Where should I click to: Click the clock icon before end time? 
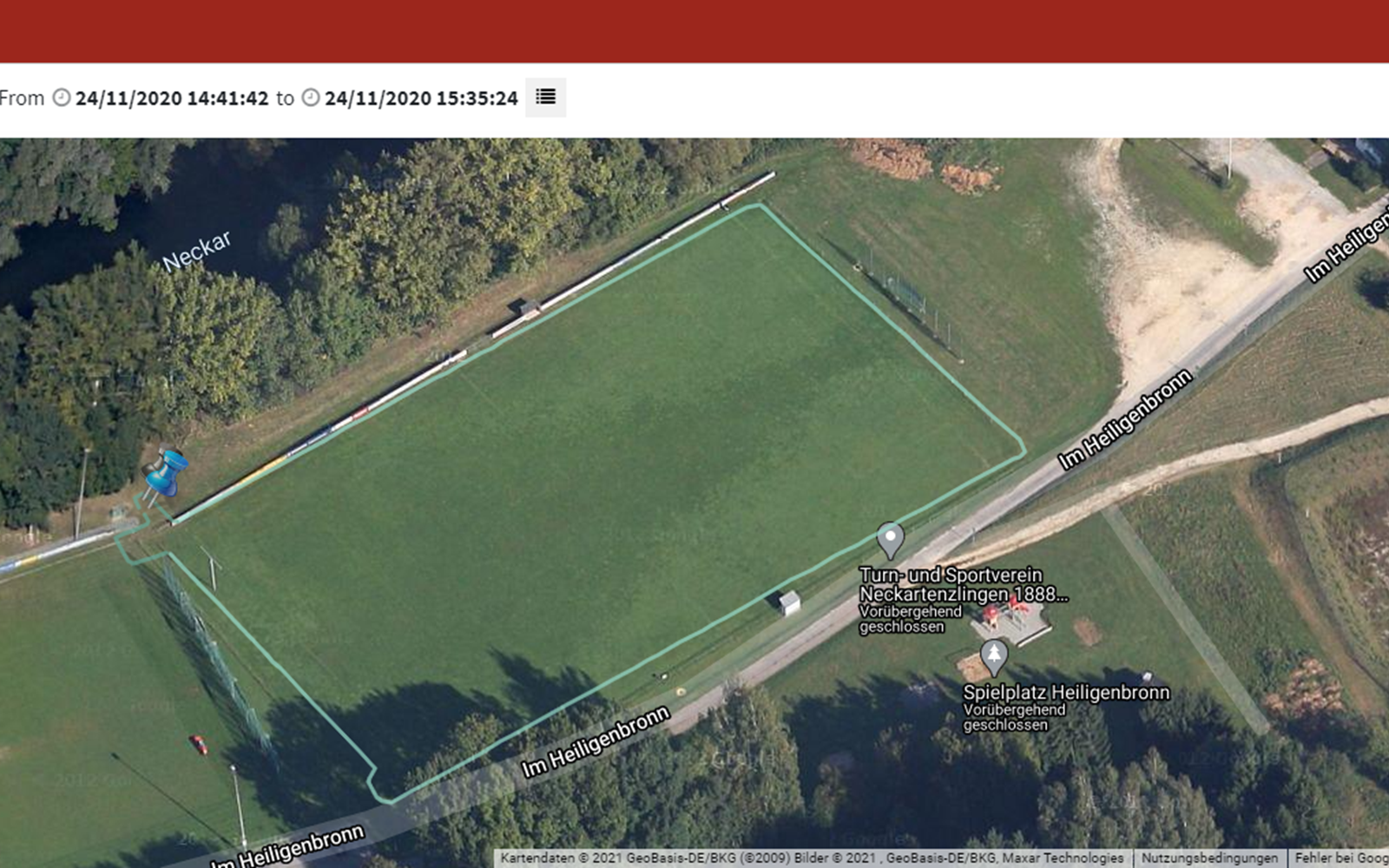click(311, 97)
